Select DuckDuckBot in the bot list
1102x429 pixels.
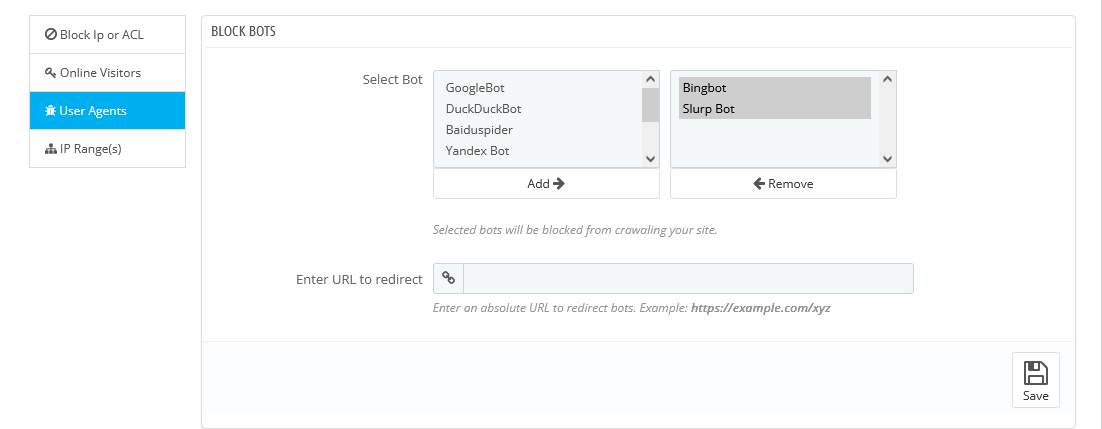click(483, 109)
